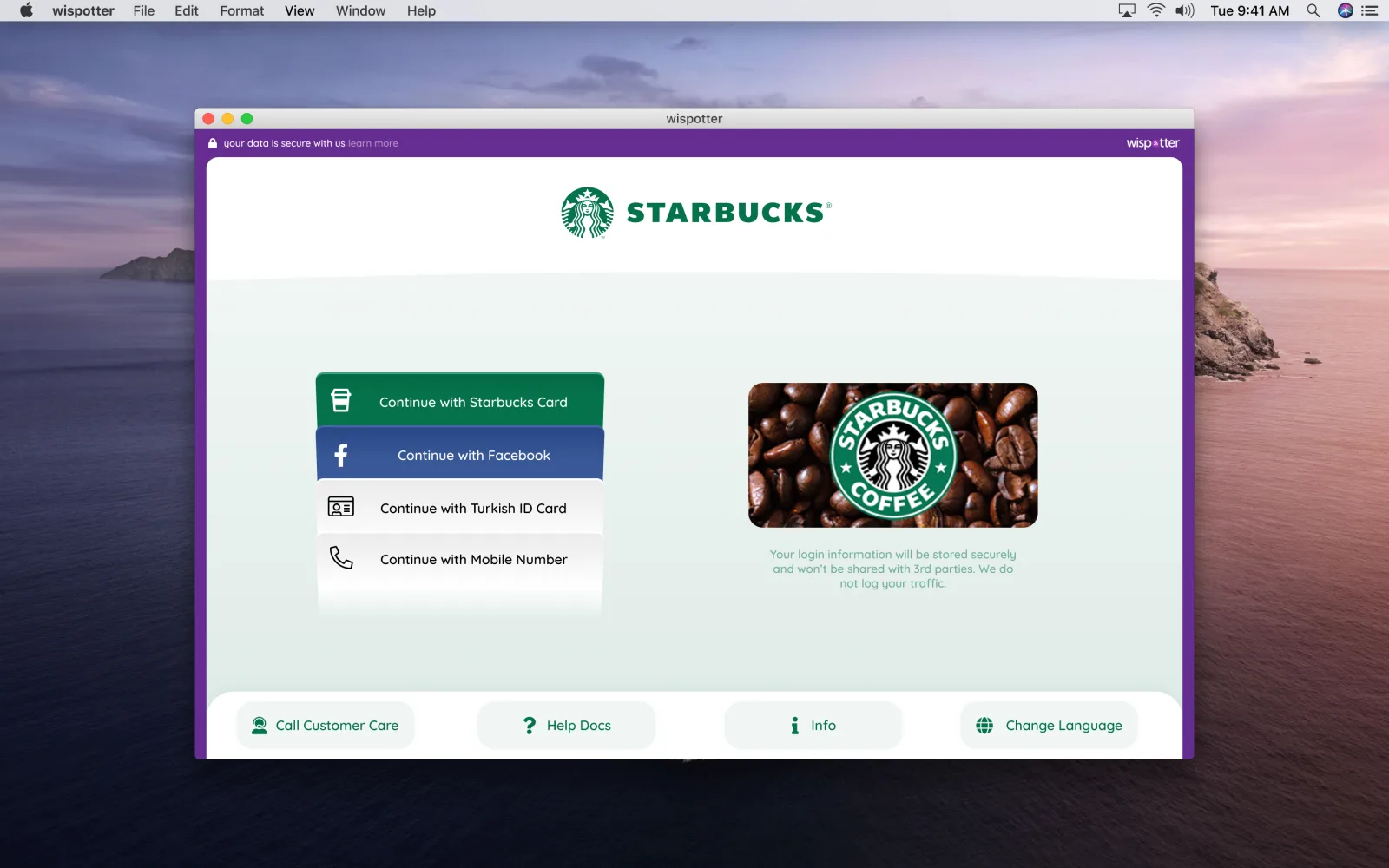The height and width of the screenshot is (868, 1389).
Task: Click the 'i' icon beside Info
Action: point(794,726)
